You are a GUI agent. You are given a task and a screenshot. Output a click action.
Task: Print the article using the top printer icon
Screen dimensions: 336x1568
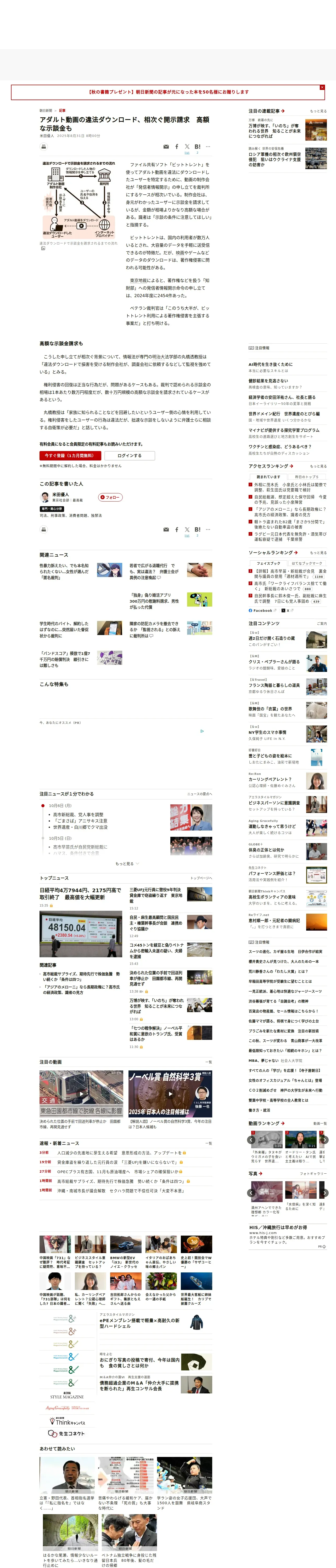[x=43, y=147]
